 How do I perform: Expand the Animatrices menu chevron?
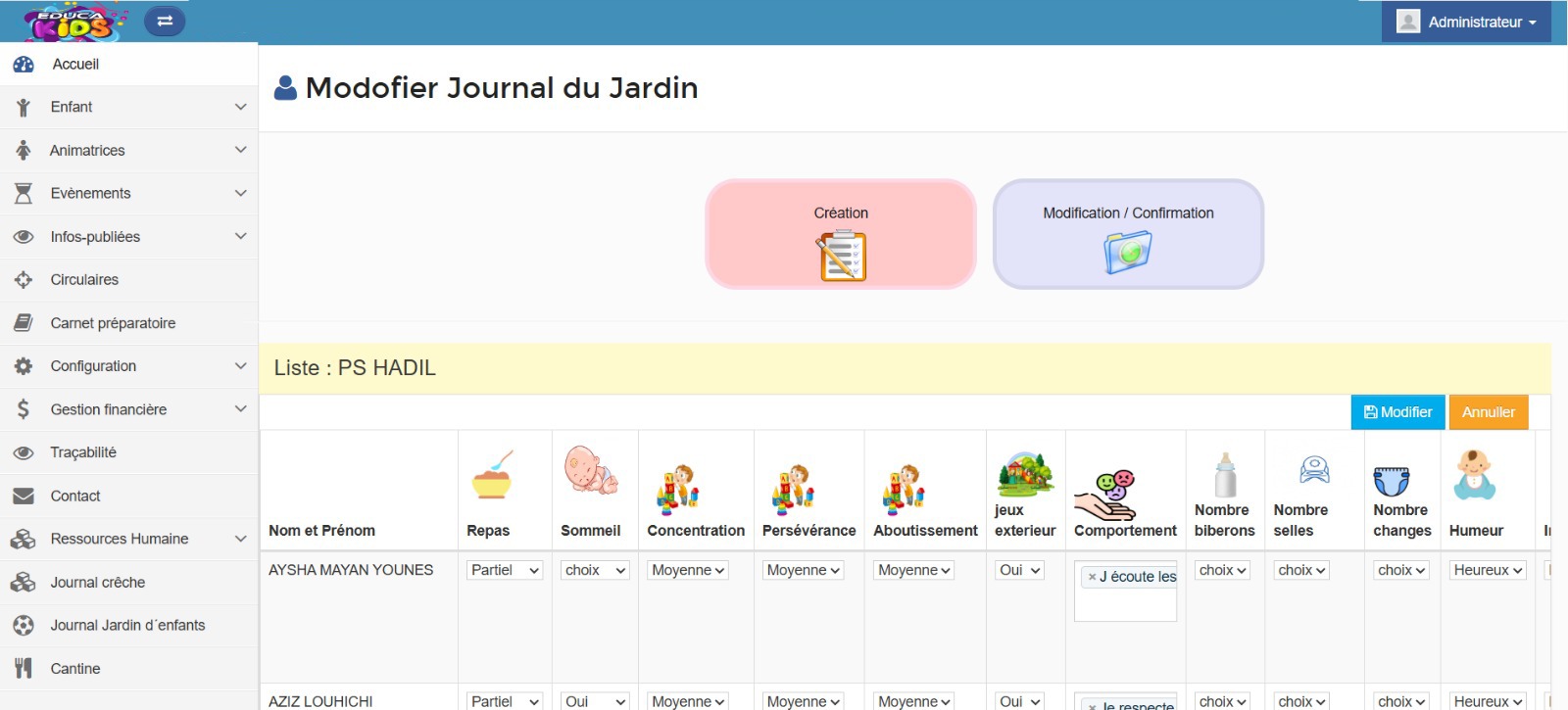pos(240,150)
